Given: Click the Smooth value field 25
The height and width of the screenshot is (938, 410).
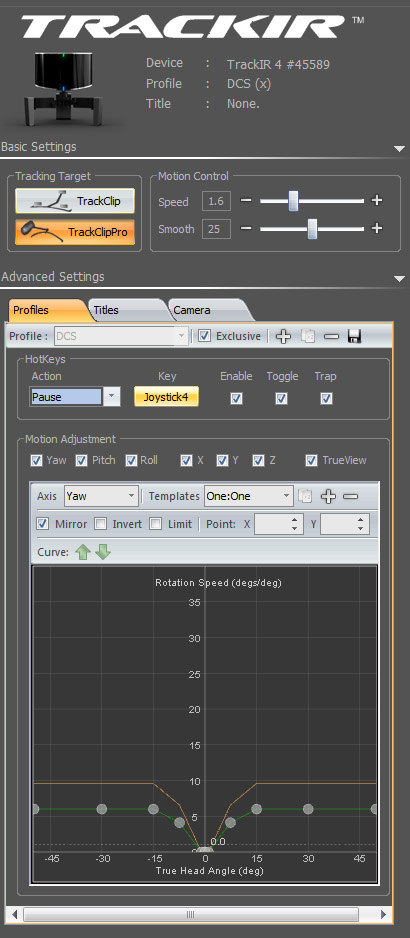Looking at the screenshot, I should coord(216,229).
